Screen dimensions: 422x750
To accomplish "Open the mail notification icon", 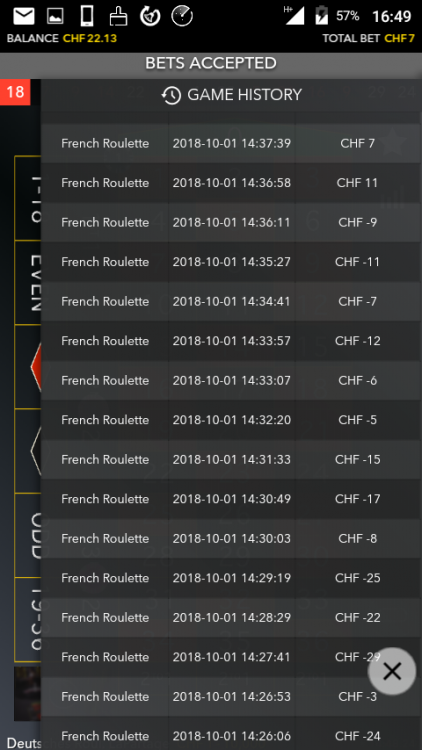I will 23,17.
